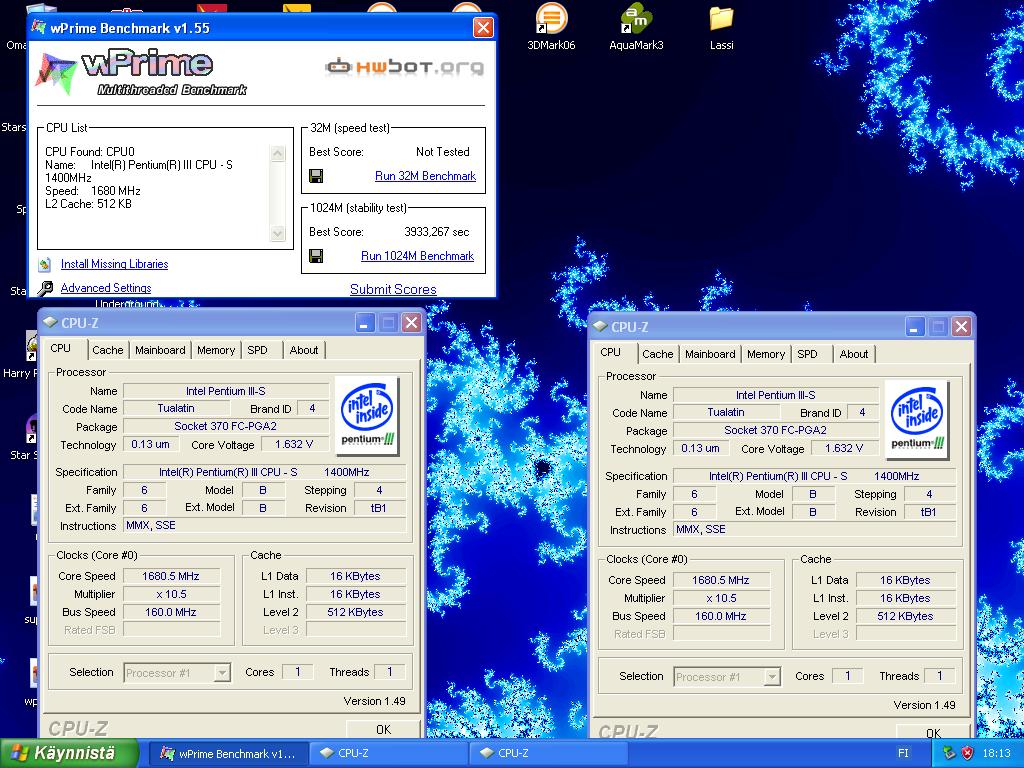Open the Käynnistä start menu
The height and width of the screenshot is (768, 1024).
point(69,753)
